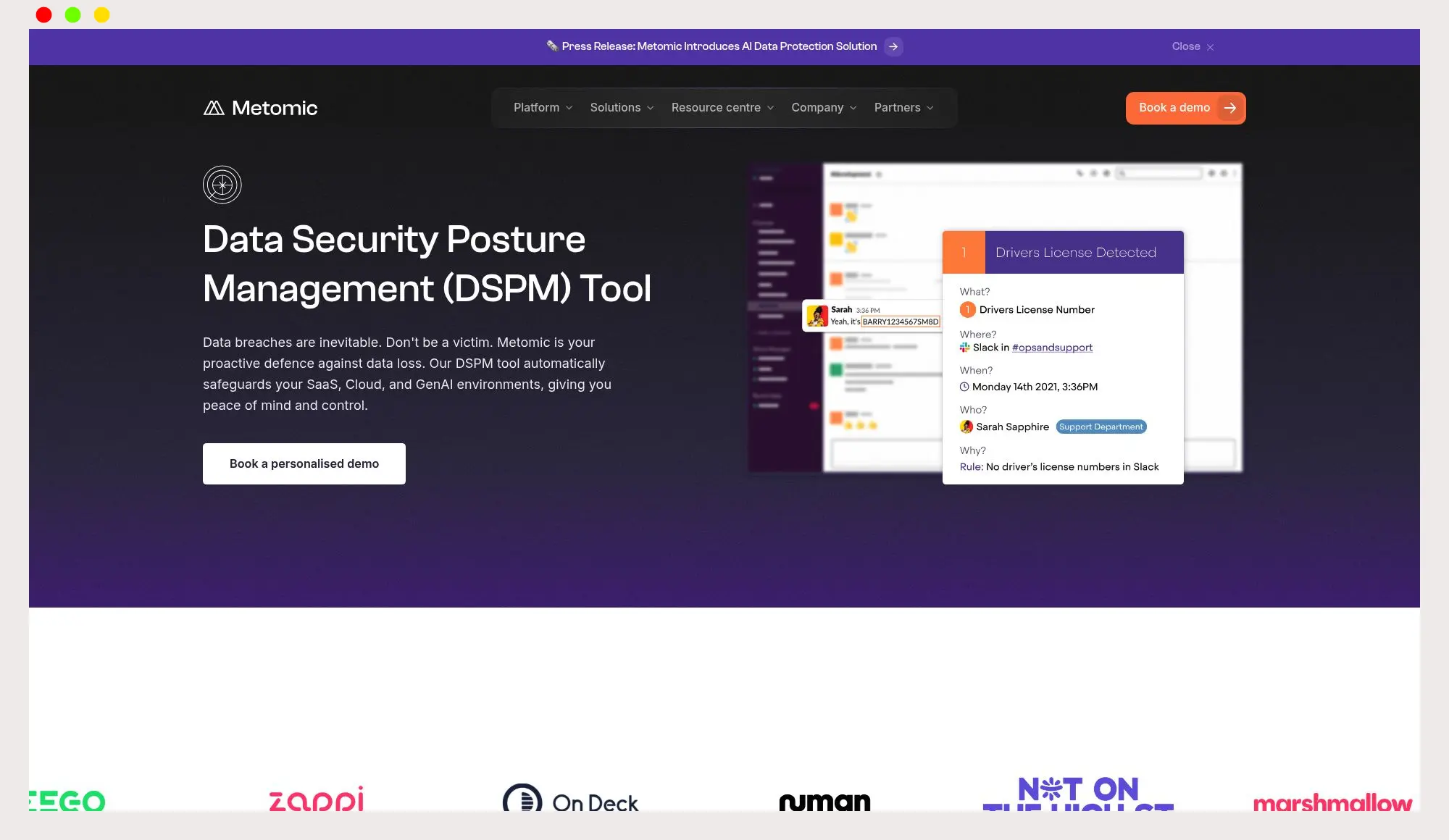Click the Numan logo
The width and height of the screenshot is (1449, 840).
pos(824,802)
